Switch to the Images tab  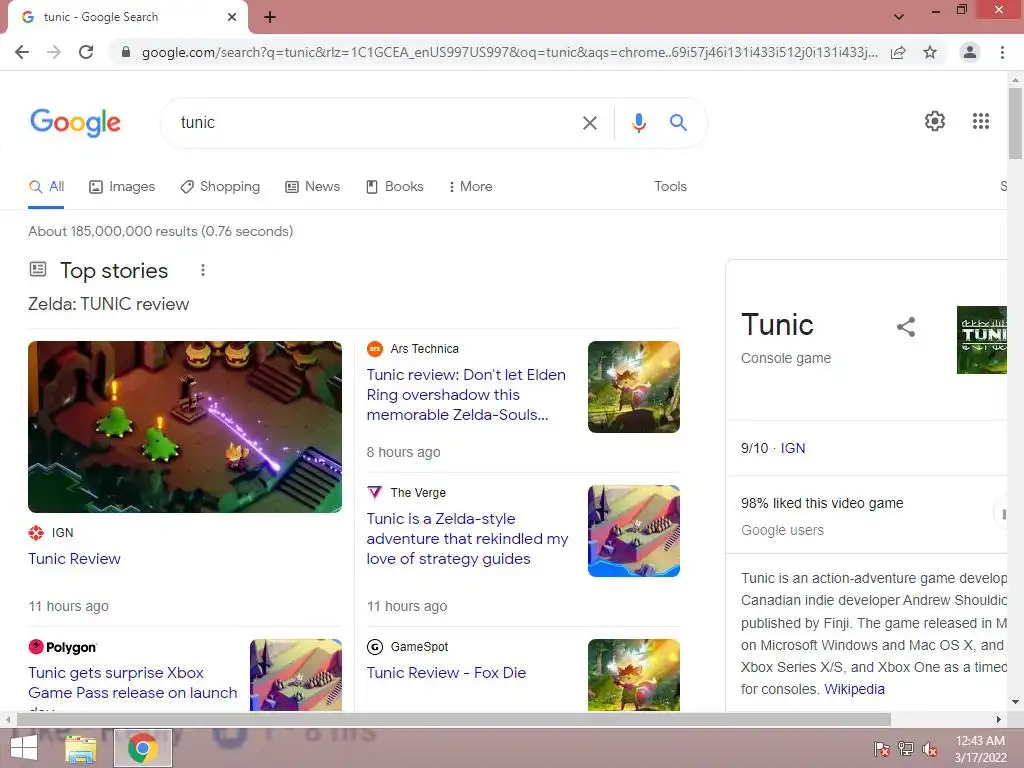(122, 187)
